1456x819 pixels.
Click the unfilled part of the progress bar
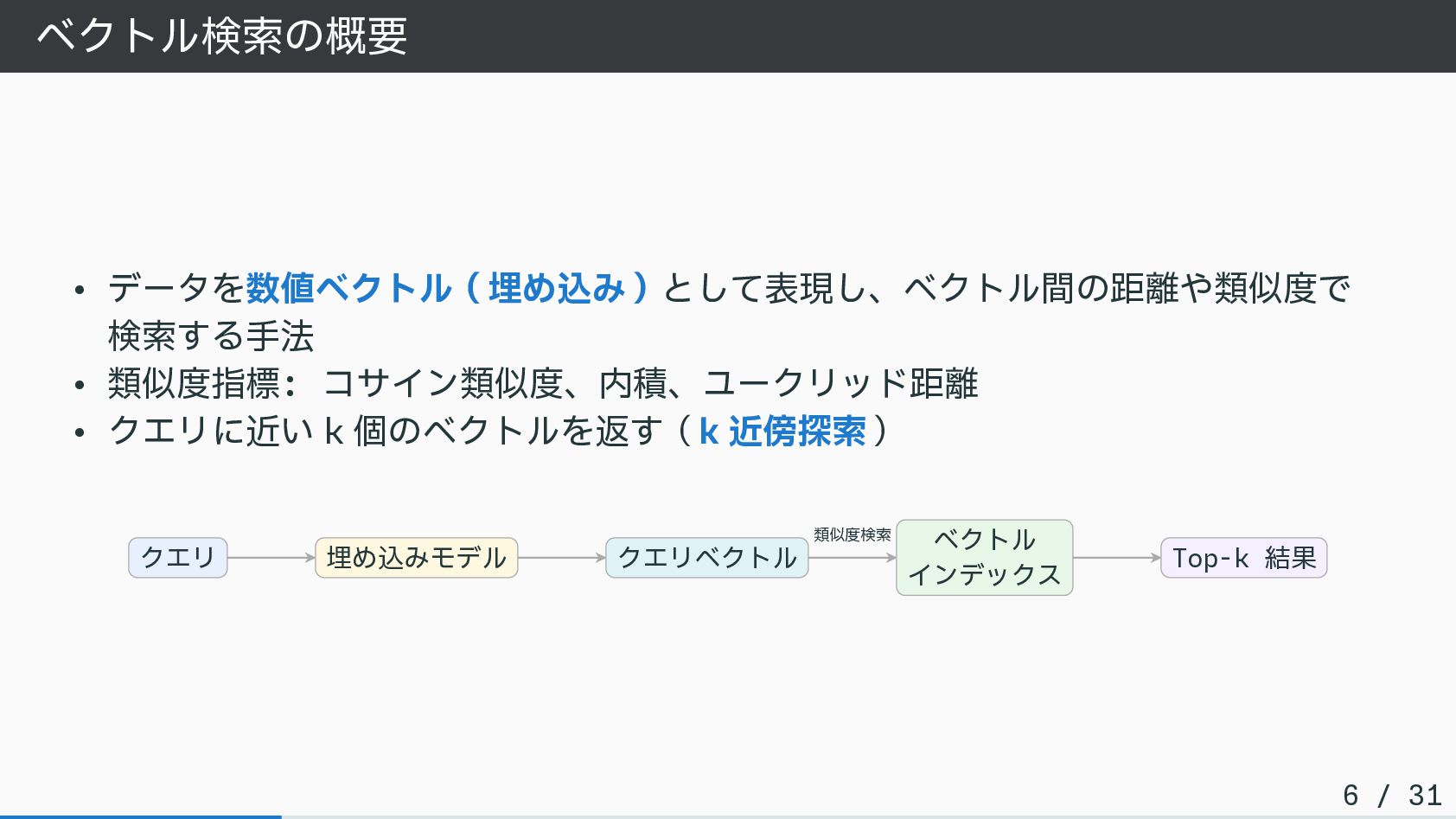coord(865,816)
